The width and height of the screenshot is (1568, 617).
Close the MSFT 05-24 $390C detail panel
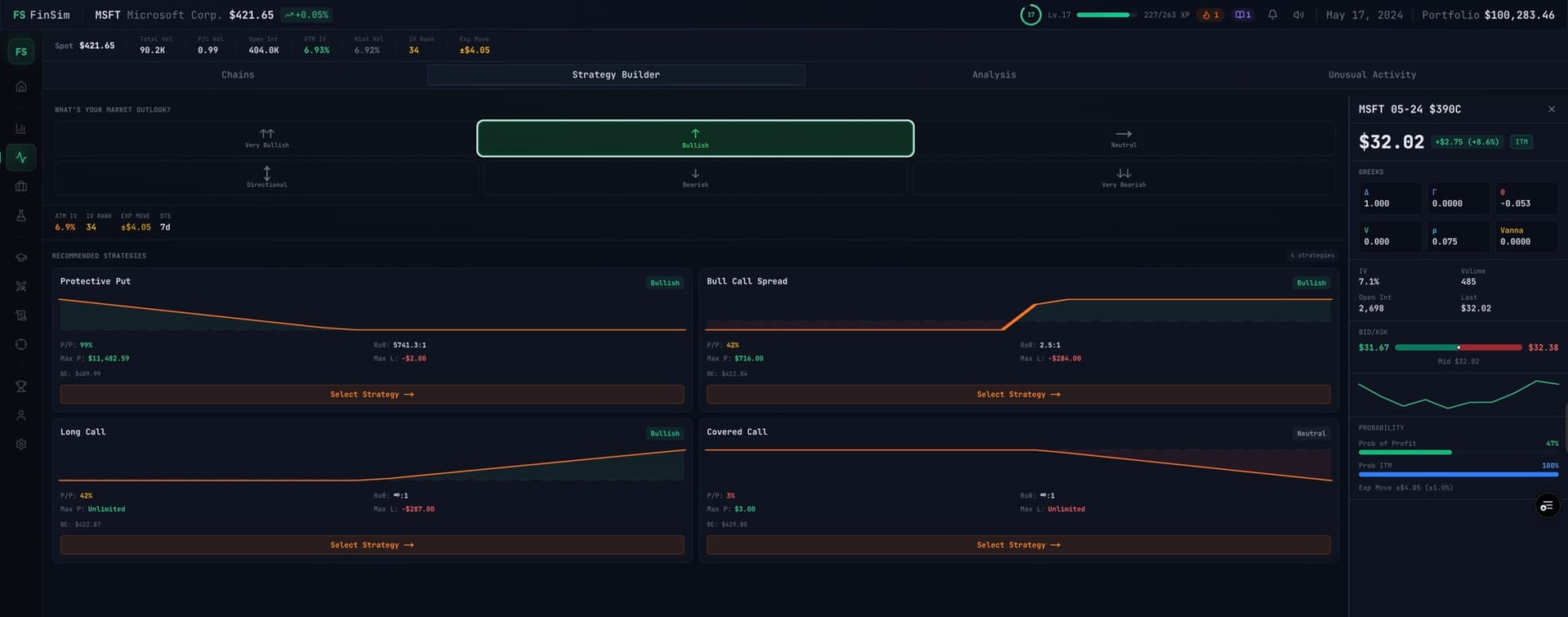pyautogui.click(x=1551, y=110)
